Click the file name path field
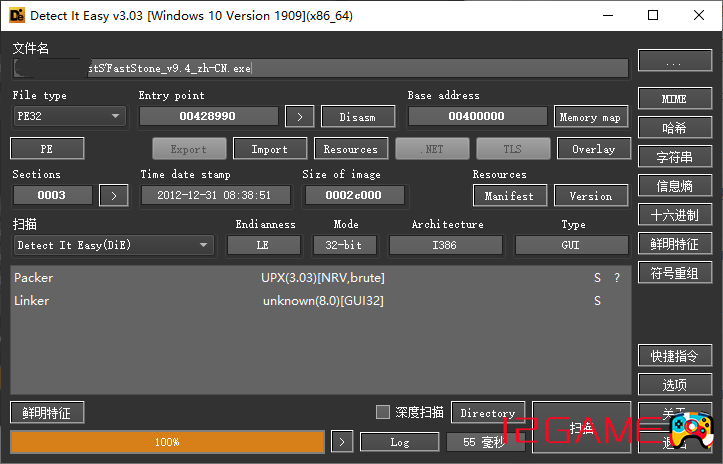 click(x=320, y=68)
